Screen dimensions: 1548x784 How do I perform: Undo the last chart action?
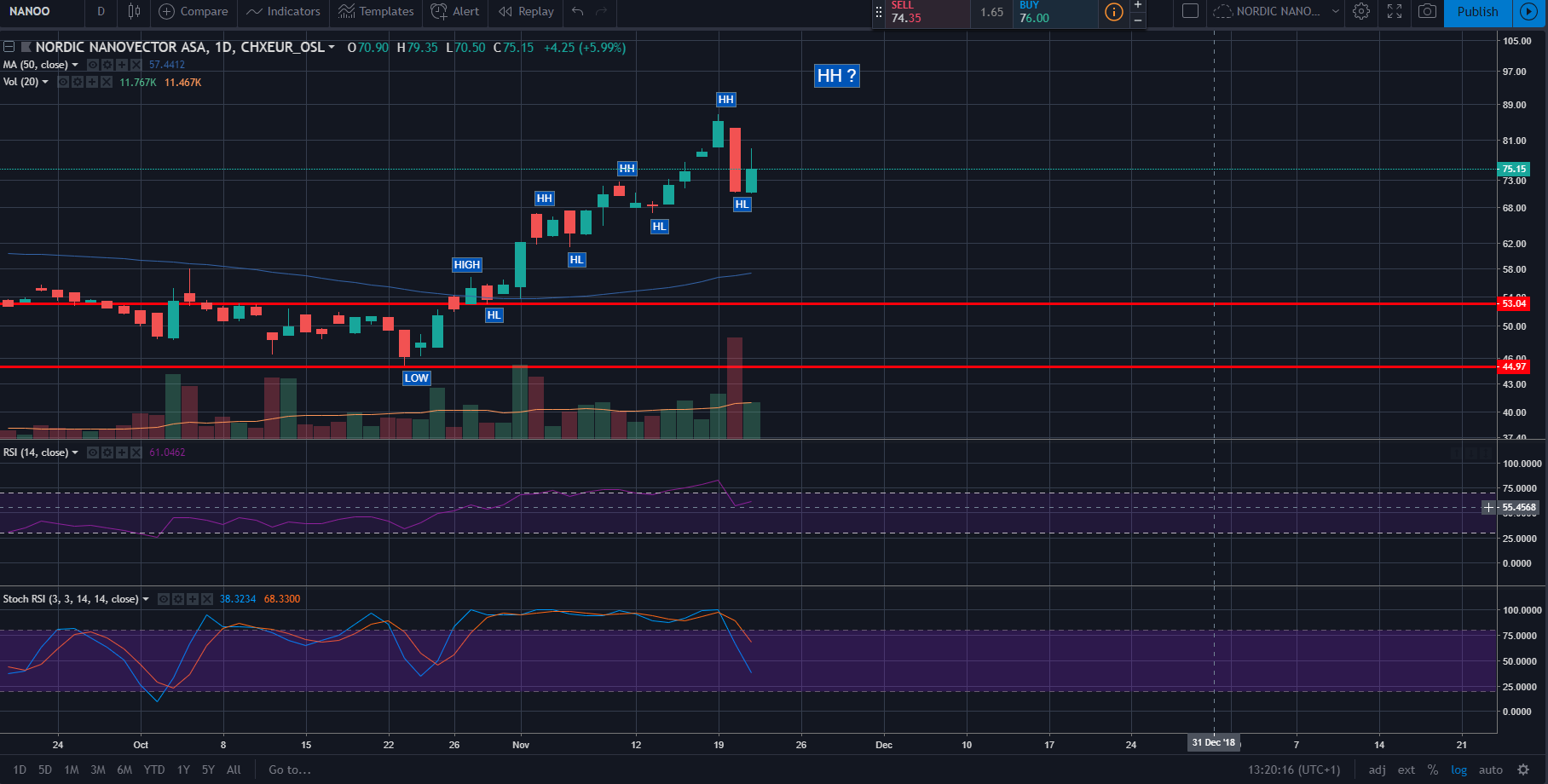tap(578, 11)
